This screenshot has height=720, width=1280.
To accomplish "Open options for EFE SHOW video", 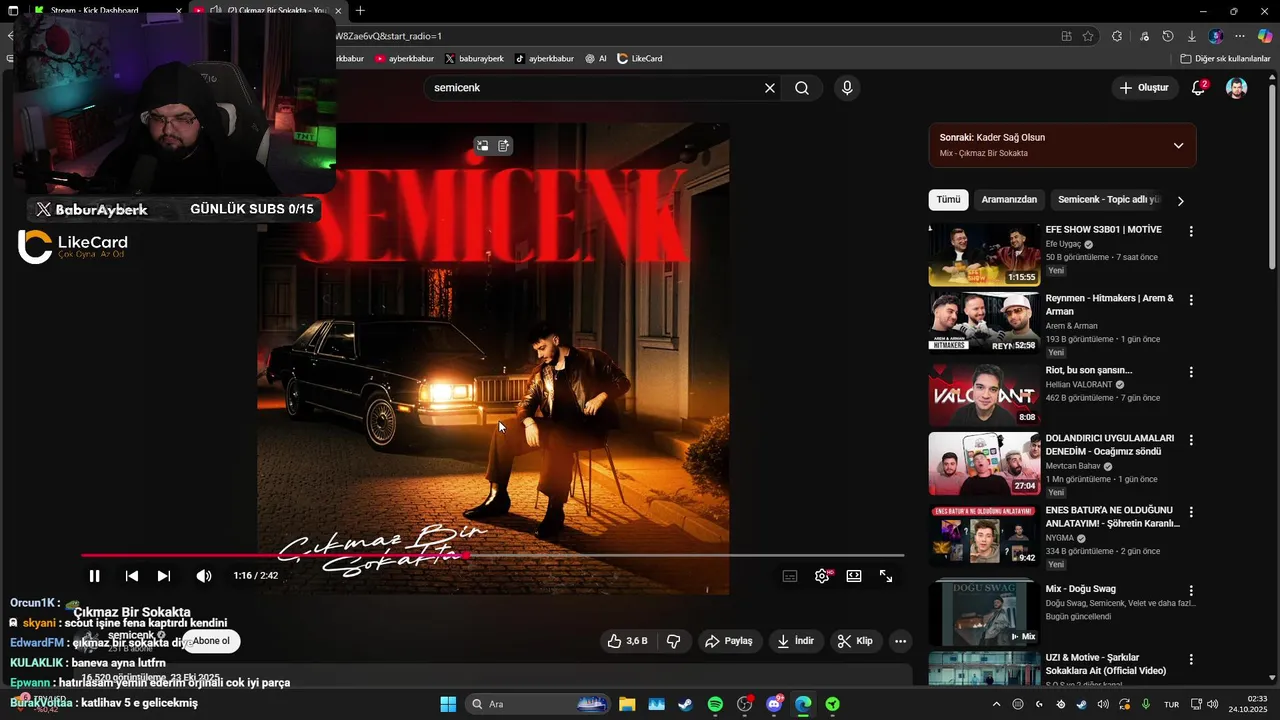I will pos(1190,231).
